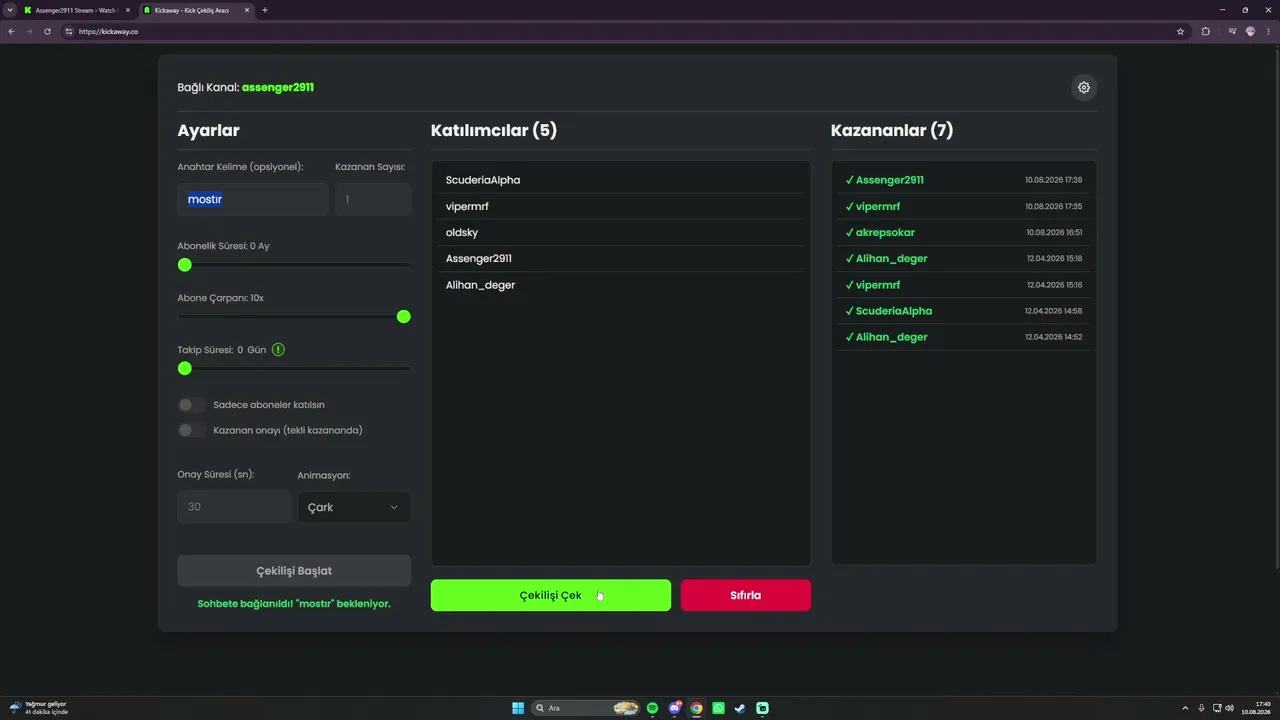The height and width of the screenshot is (720, 1280).
Task: Open the Kickaway settings gear
Action: (1083, 87)
